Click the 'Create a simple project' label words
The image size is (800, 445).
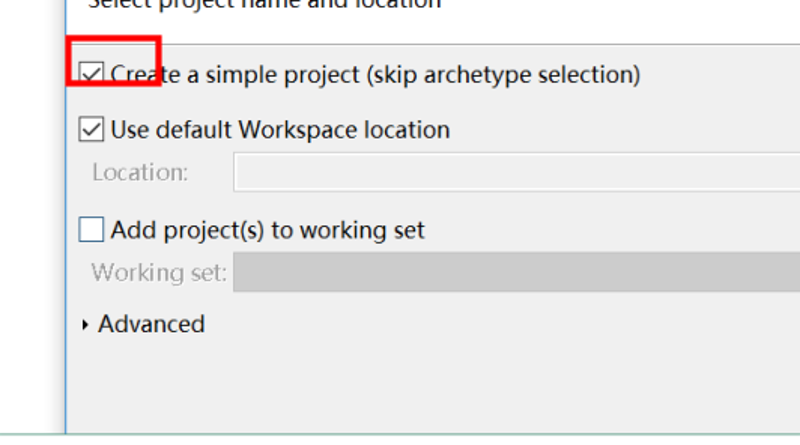pos(235,75)
